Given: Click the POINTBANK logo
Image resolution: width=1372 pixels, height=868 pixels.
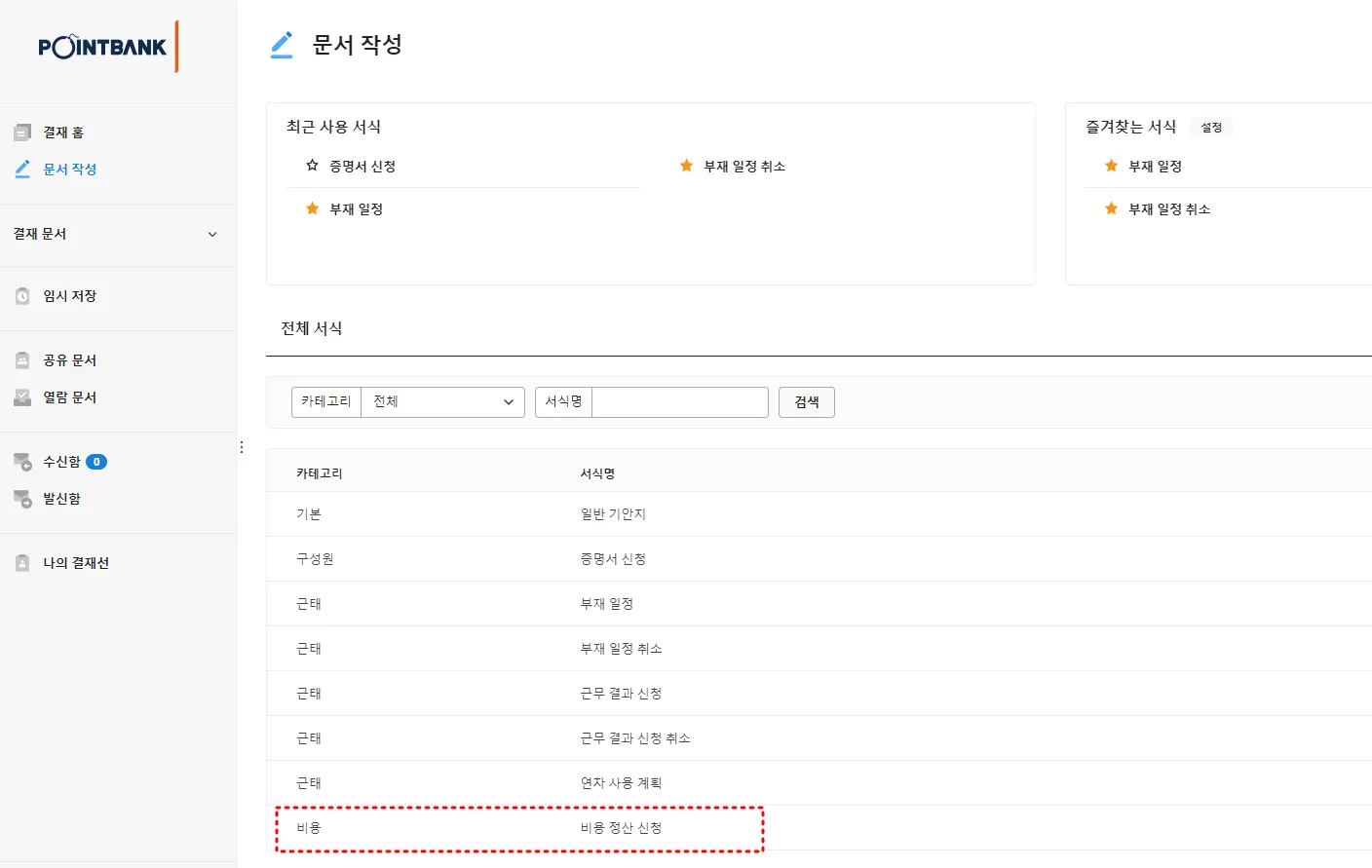Looking at the screenshot, I should click(108, 47).
